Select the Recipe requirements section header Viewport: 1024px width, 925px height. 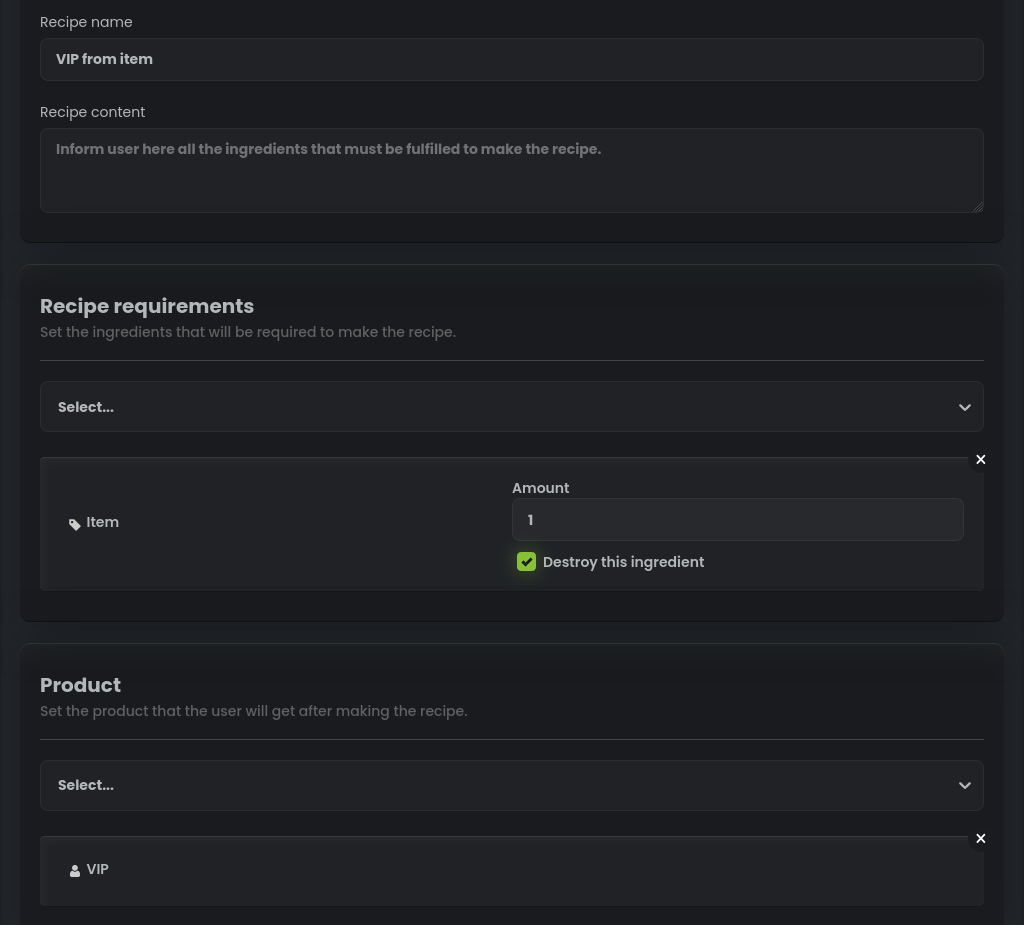point(147,306)
